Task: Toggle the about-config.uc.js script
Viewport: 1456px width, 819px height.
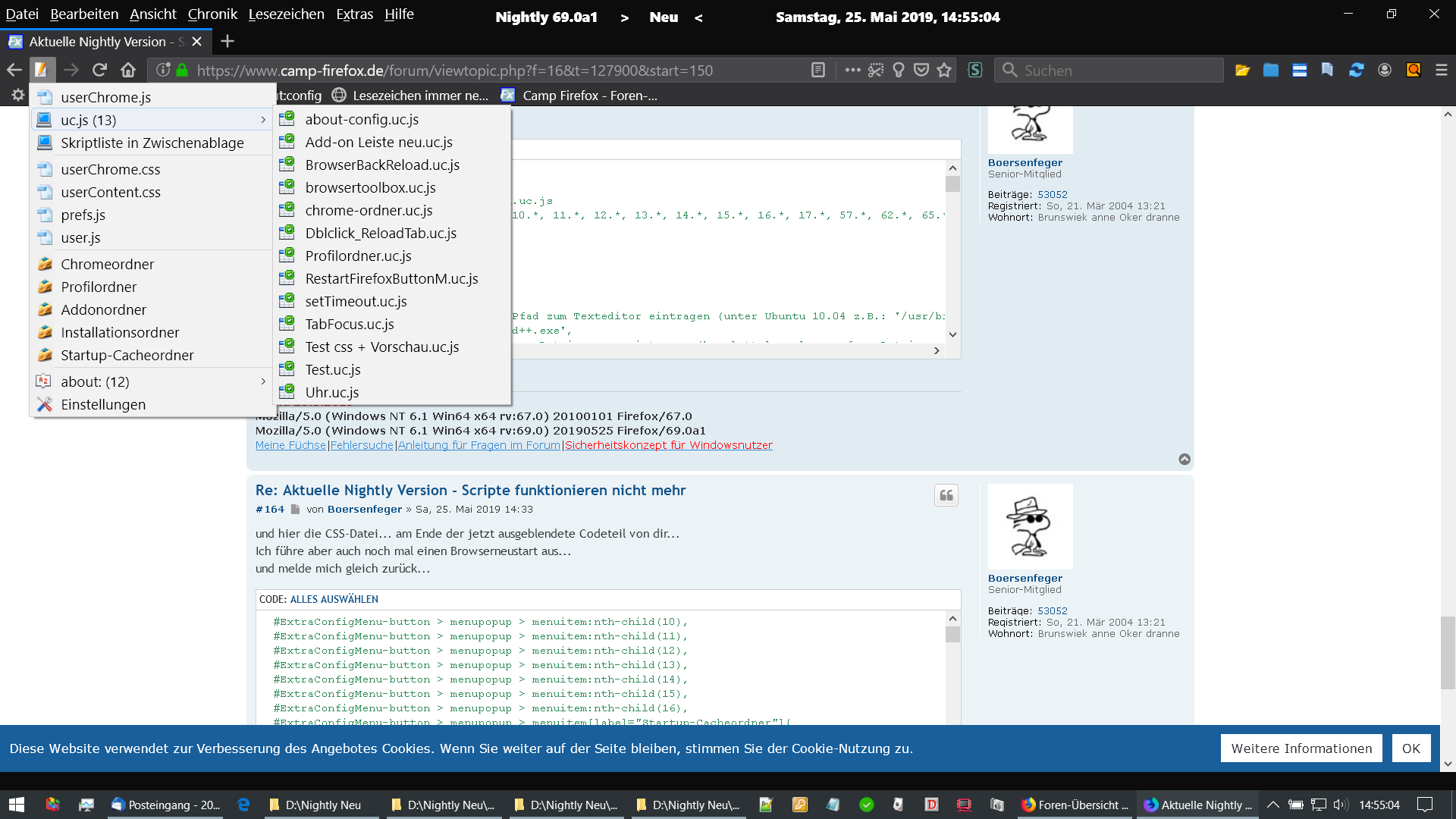Action: tap(362, 119)
